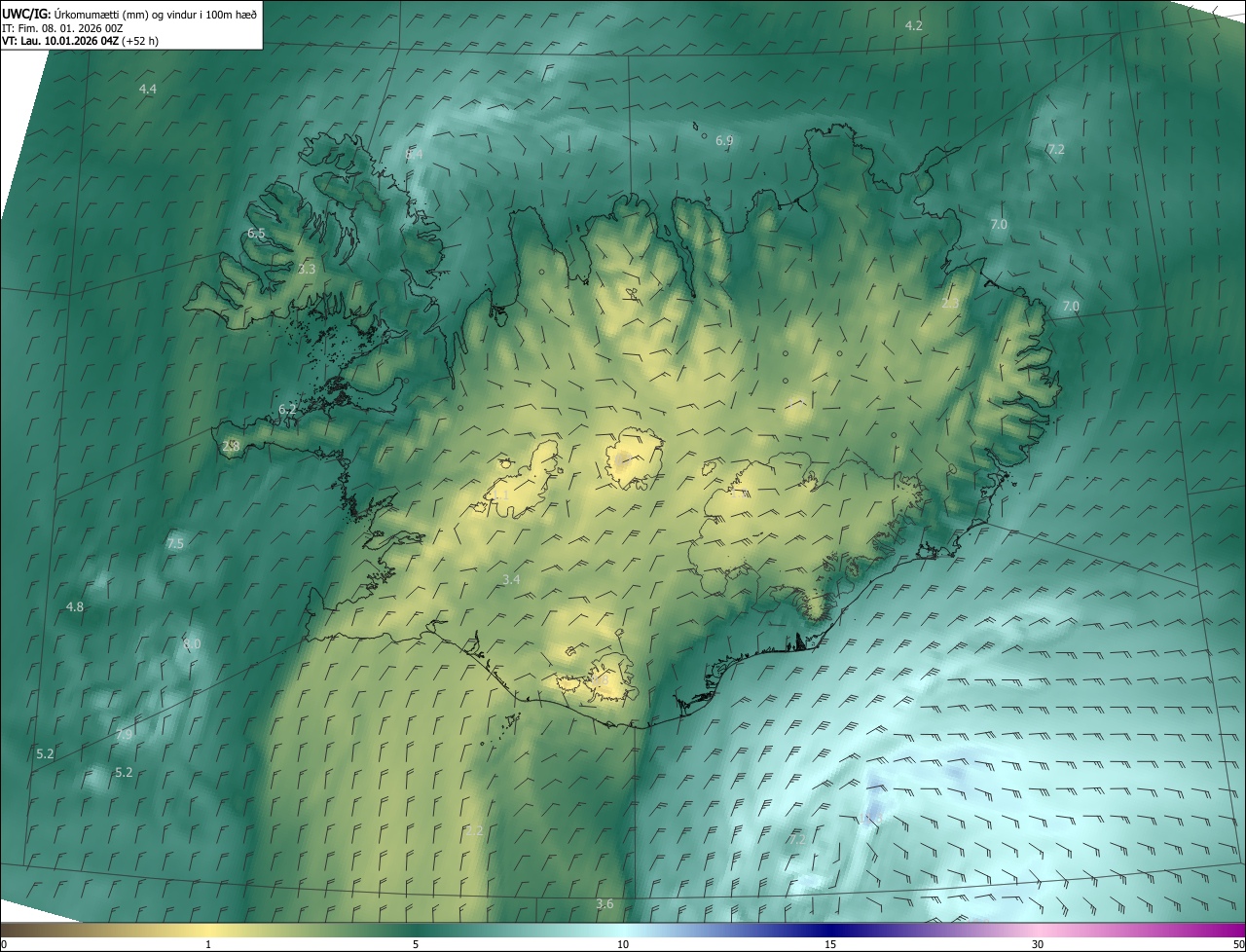Viewport: 1246px width, 952px height.
Task: Click the colorbar tick label 1
Action: point(208,945)
